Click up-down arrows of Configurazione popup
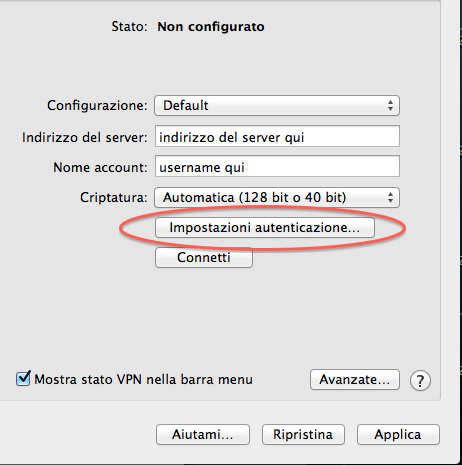 (x=390, y=106)
